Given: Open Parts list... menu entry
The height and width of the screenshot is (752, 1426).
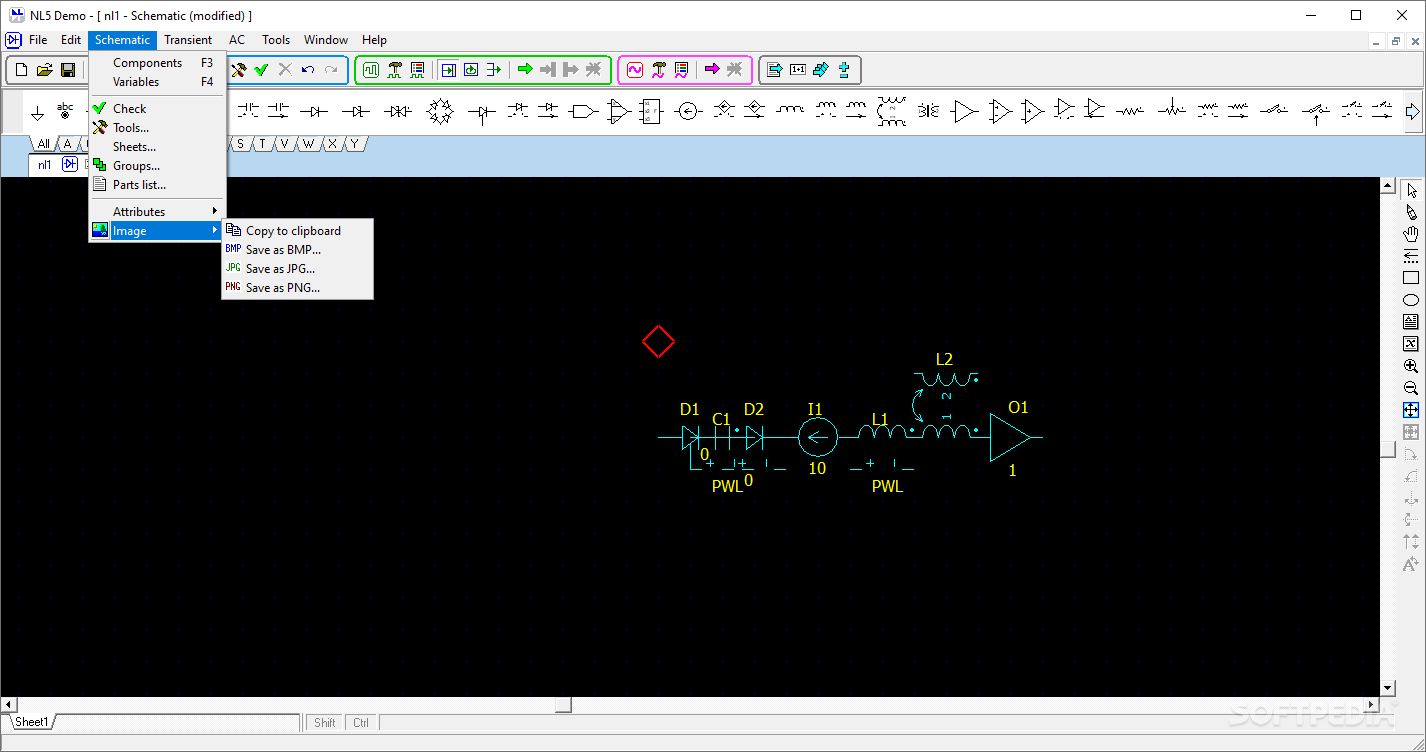Looking at the screenshot, I should pyautogui.click(x=158, y=184).
